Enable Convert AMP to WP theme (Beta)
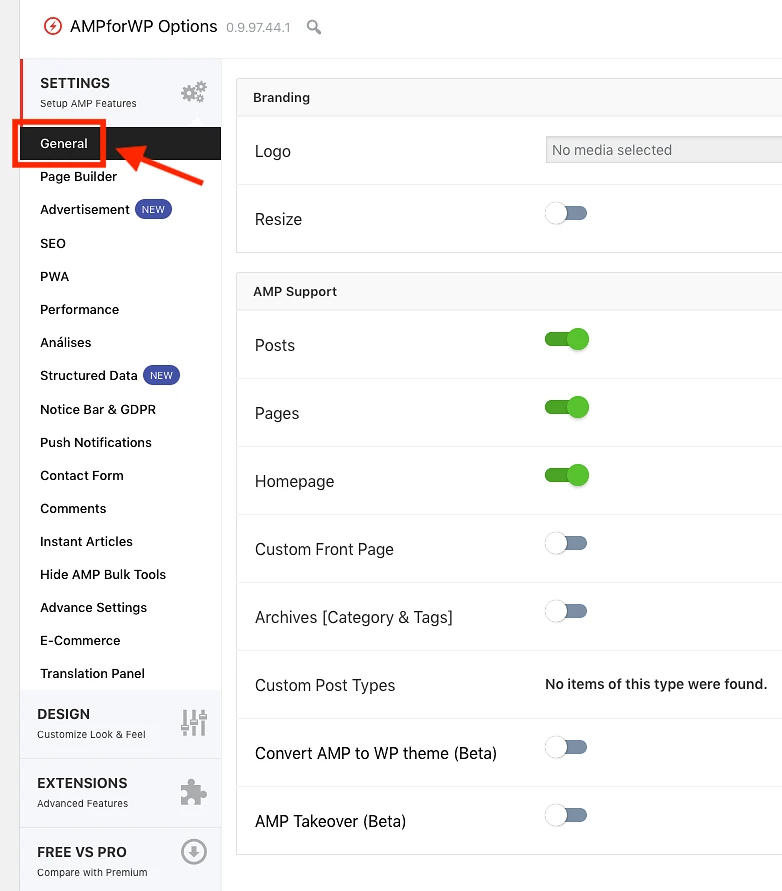 566,747
